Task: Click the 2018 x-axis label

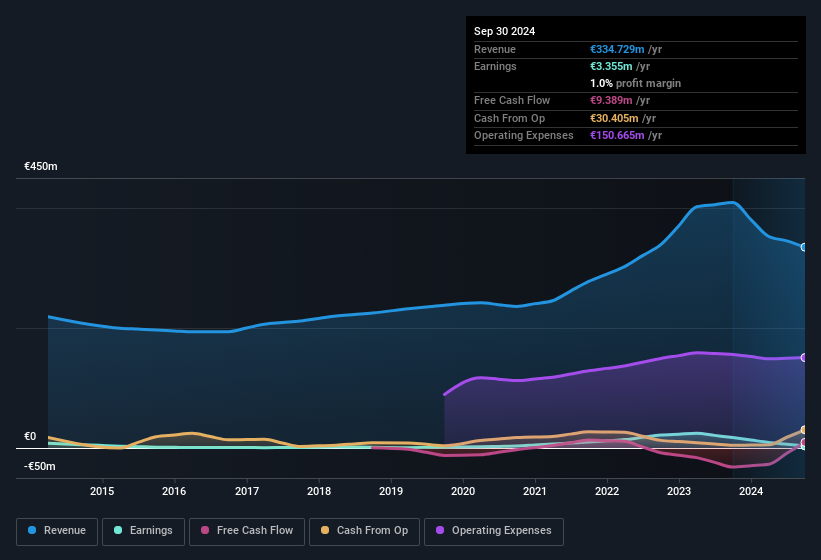Action: tap(319, 491)
